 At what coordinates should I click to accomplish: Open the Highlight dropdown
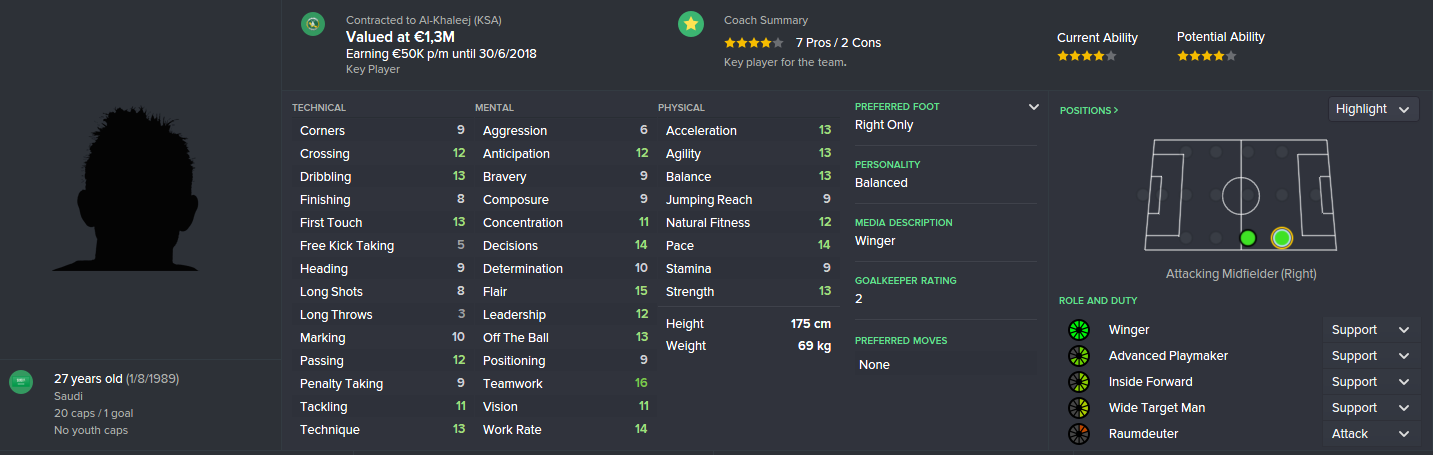[x=1373, y=109]
